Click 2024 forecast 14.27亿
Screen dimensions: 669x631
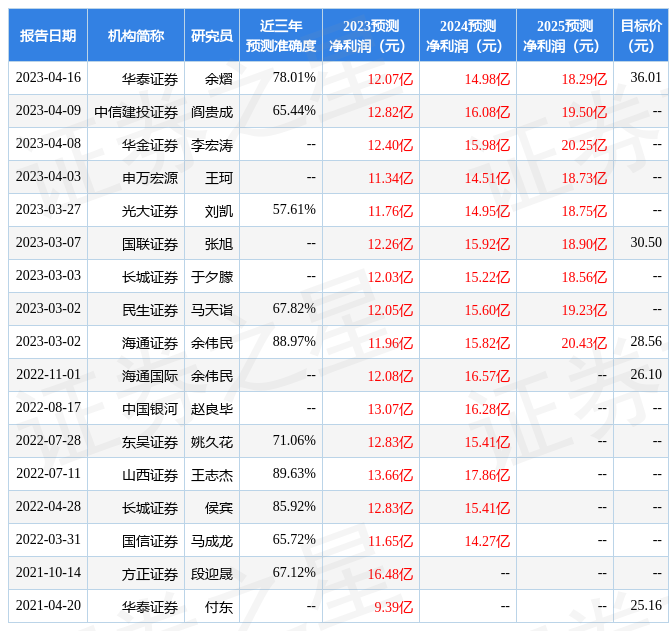[x=487, y=541]
